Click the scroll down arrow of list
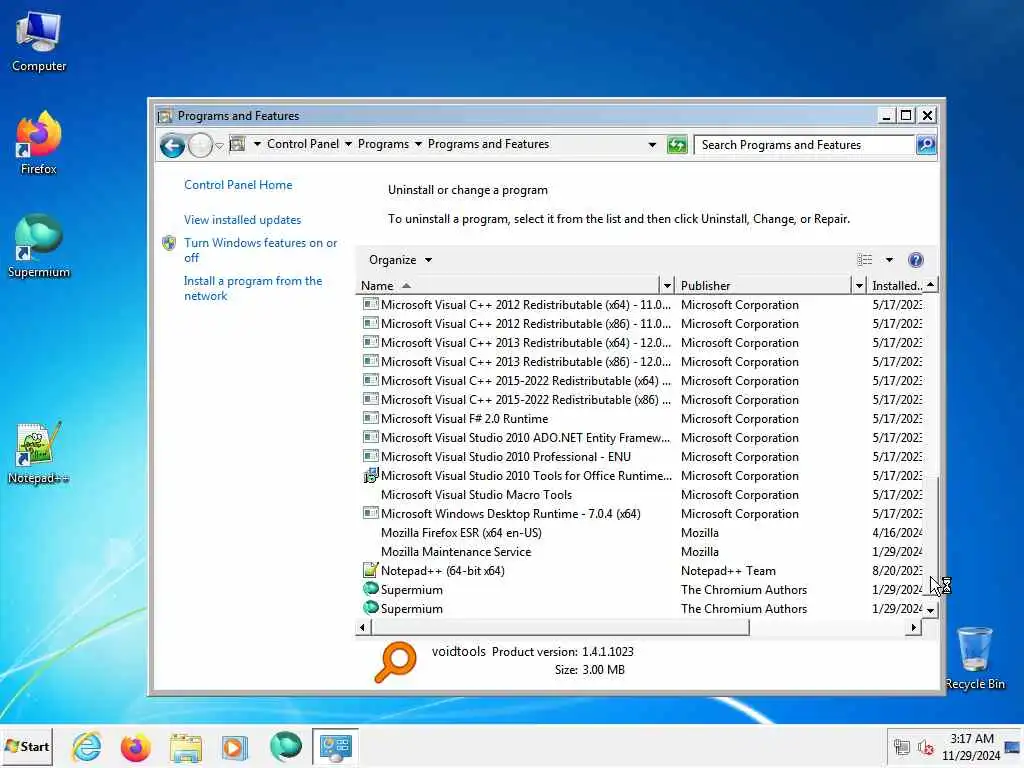The image size is (1024, 768). click(931, 610)
